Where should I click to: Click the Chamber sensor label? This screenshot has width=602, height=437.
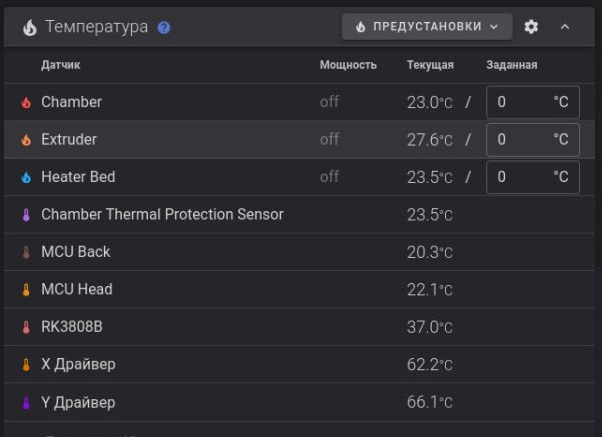[x=71, y=102]
